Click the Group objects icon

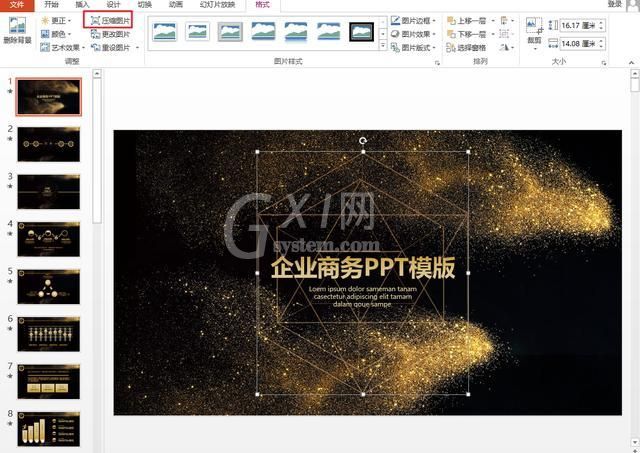(x=505, y=34)
